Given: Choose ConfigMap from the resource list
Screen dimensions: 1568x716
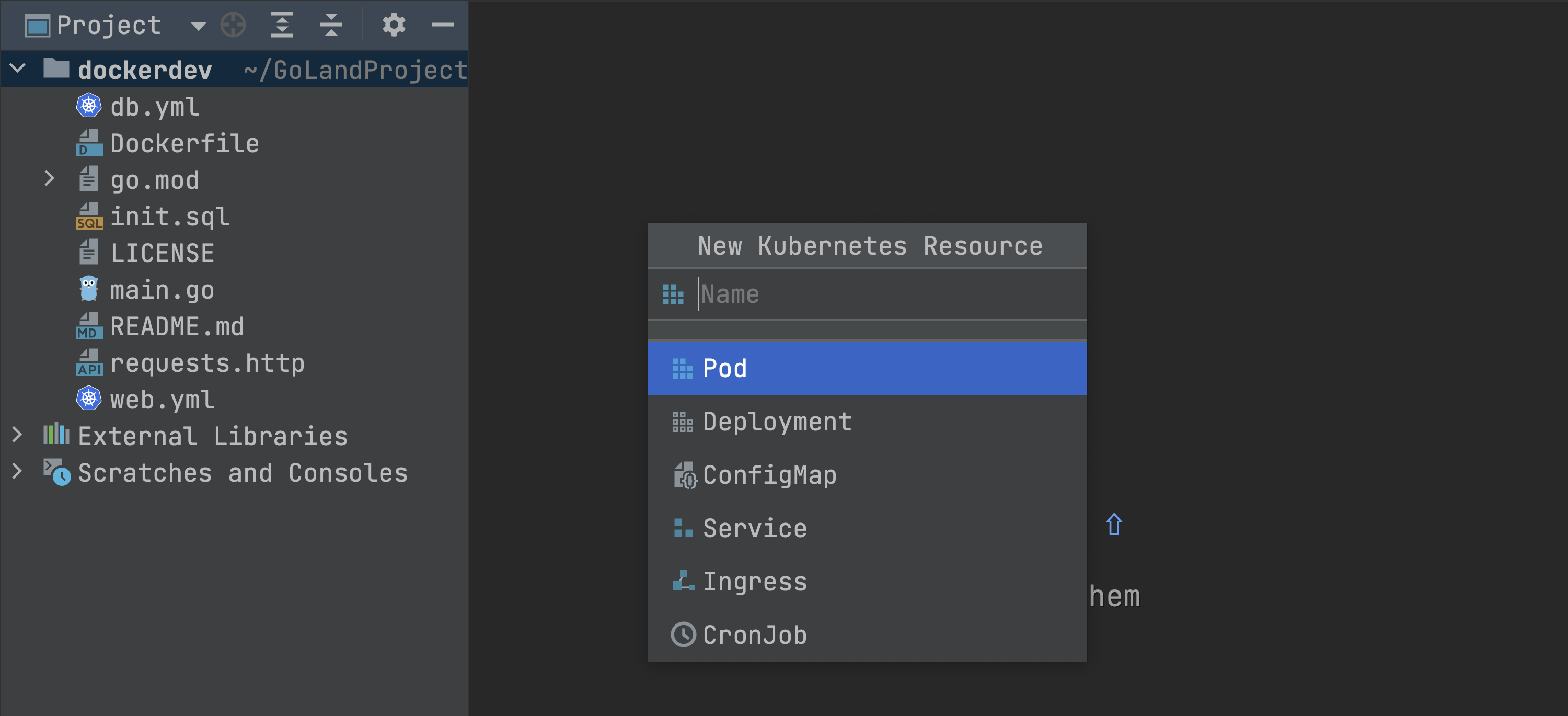Looking at the screenshot, I should click(769, 475).
